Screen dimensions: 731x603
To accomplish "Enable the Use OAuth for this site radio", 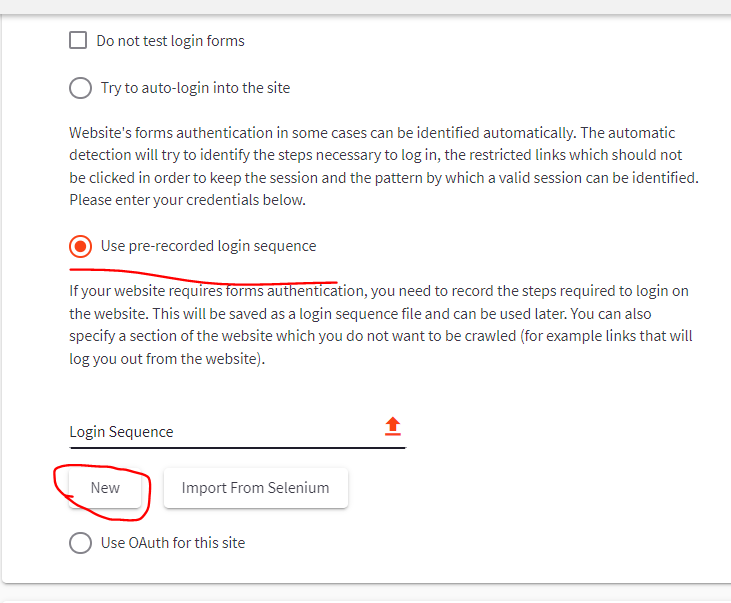I will pos(80,543).
